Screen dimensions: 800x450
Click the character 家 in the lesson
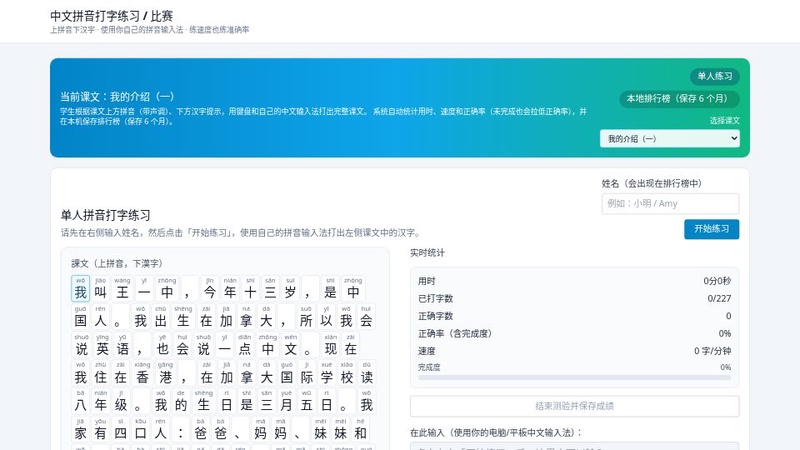(x=80, y=430)
